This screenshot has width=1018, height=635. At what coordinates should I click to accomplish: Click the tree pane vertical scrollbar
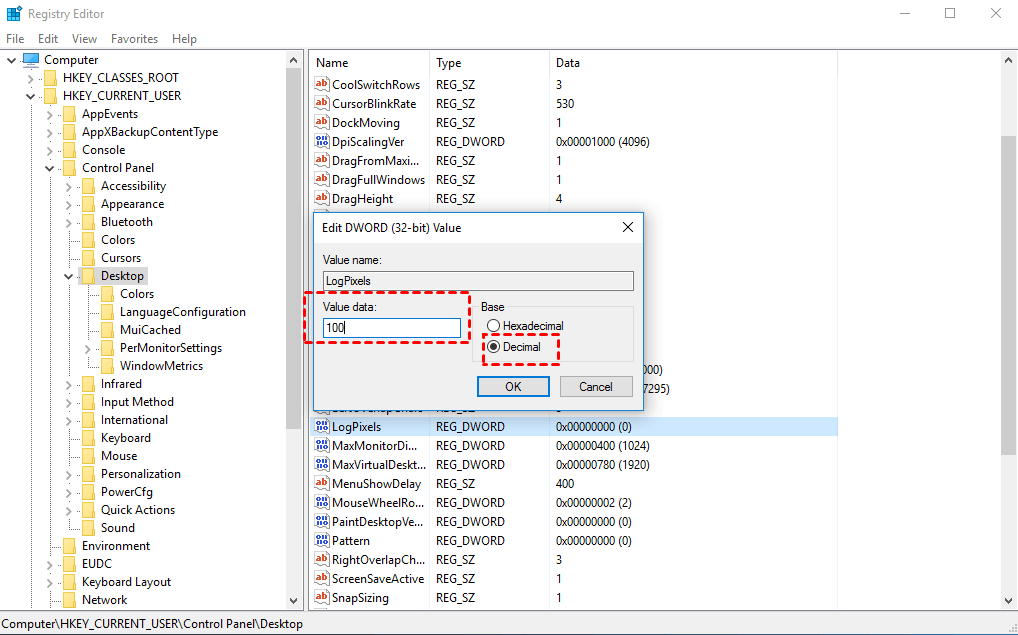pyautogui.click(x=294, y=300)
